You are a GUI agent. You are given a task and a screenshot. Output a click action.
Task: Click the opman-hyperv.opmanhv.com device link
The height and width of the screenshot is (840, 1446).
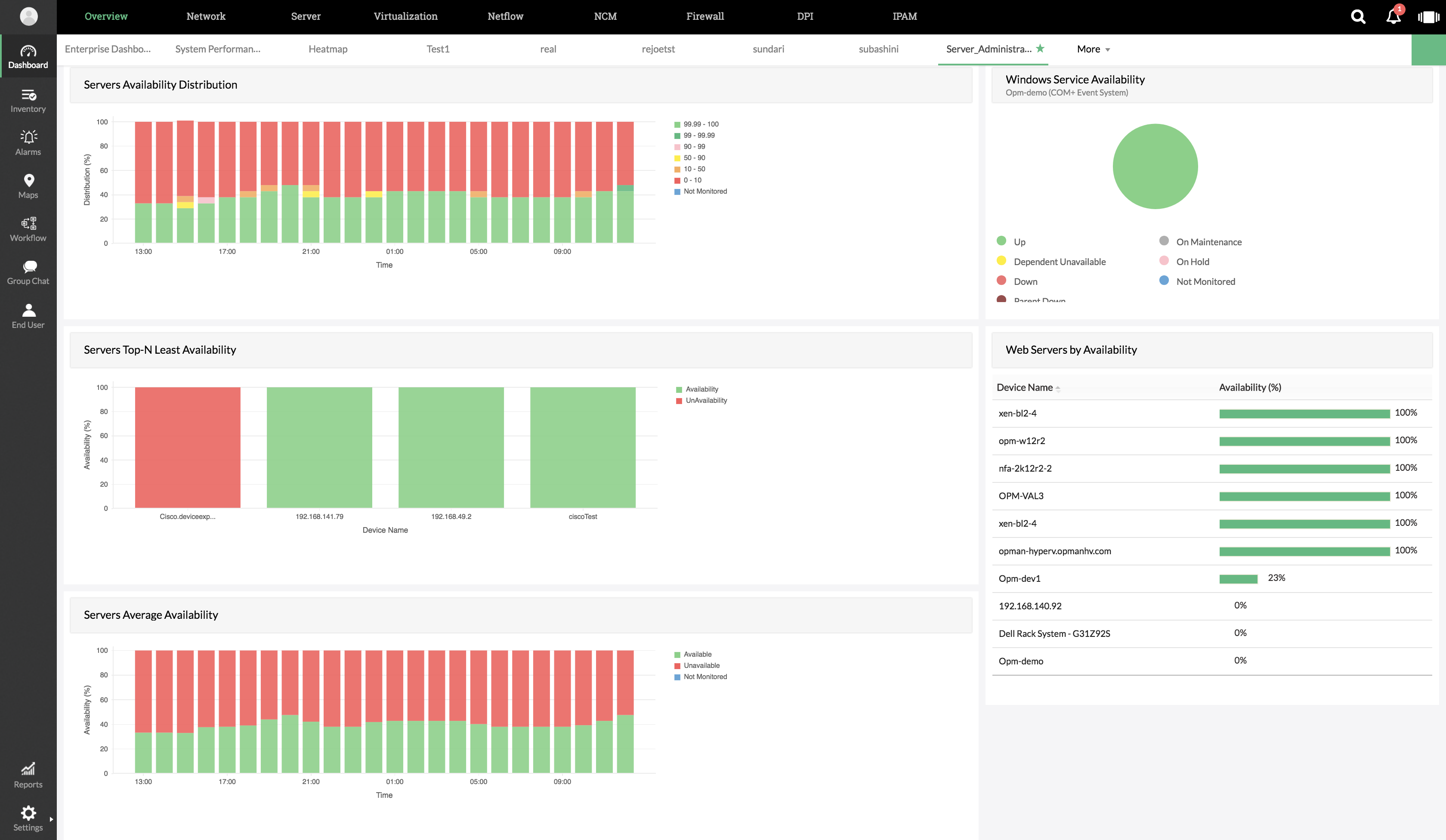1055,551
